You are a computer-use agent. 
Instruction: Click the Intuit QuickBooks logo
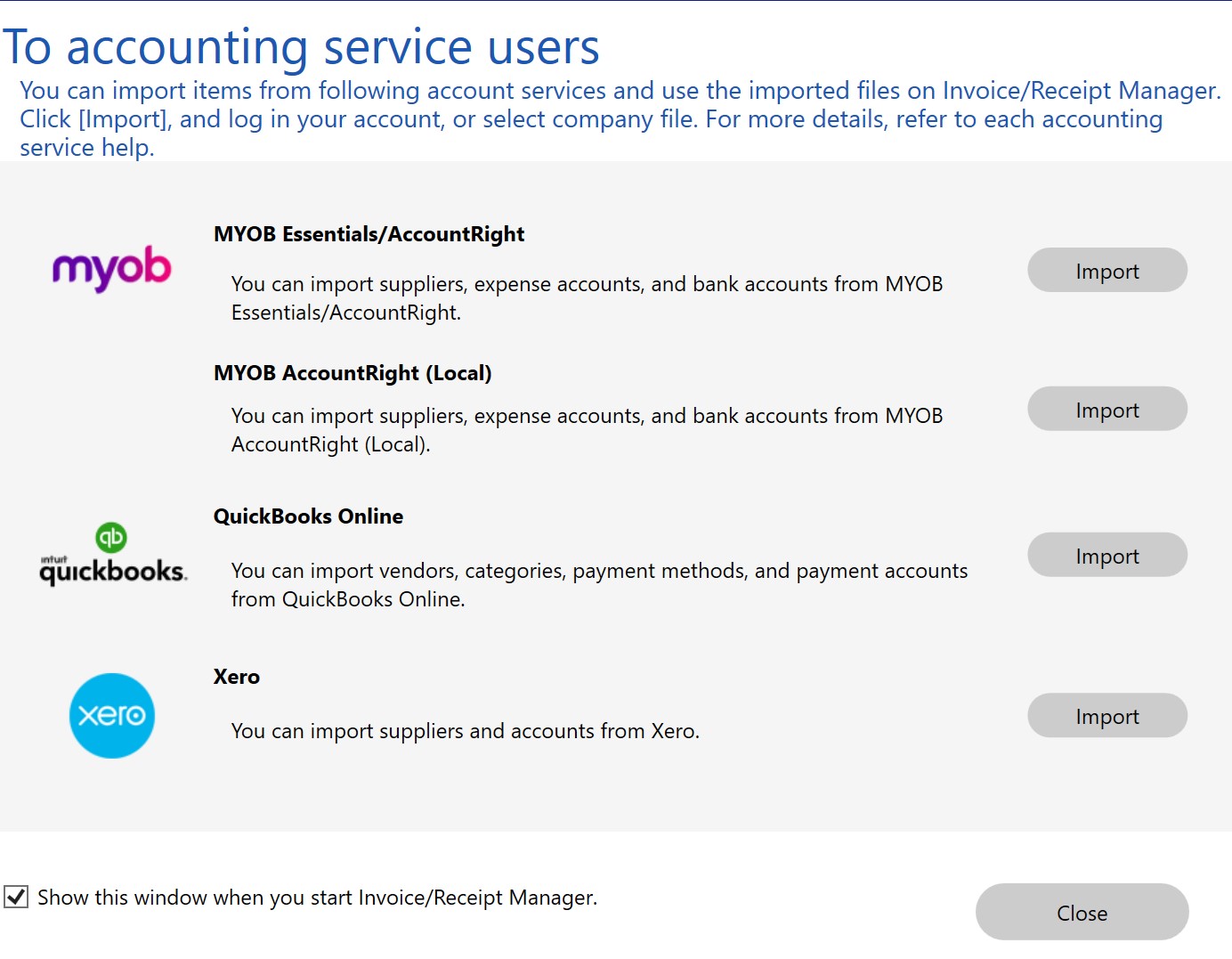pos(112,556)
